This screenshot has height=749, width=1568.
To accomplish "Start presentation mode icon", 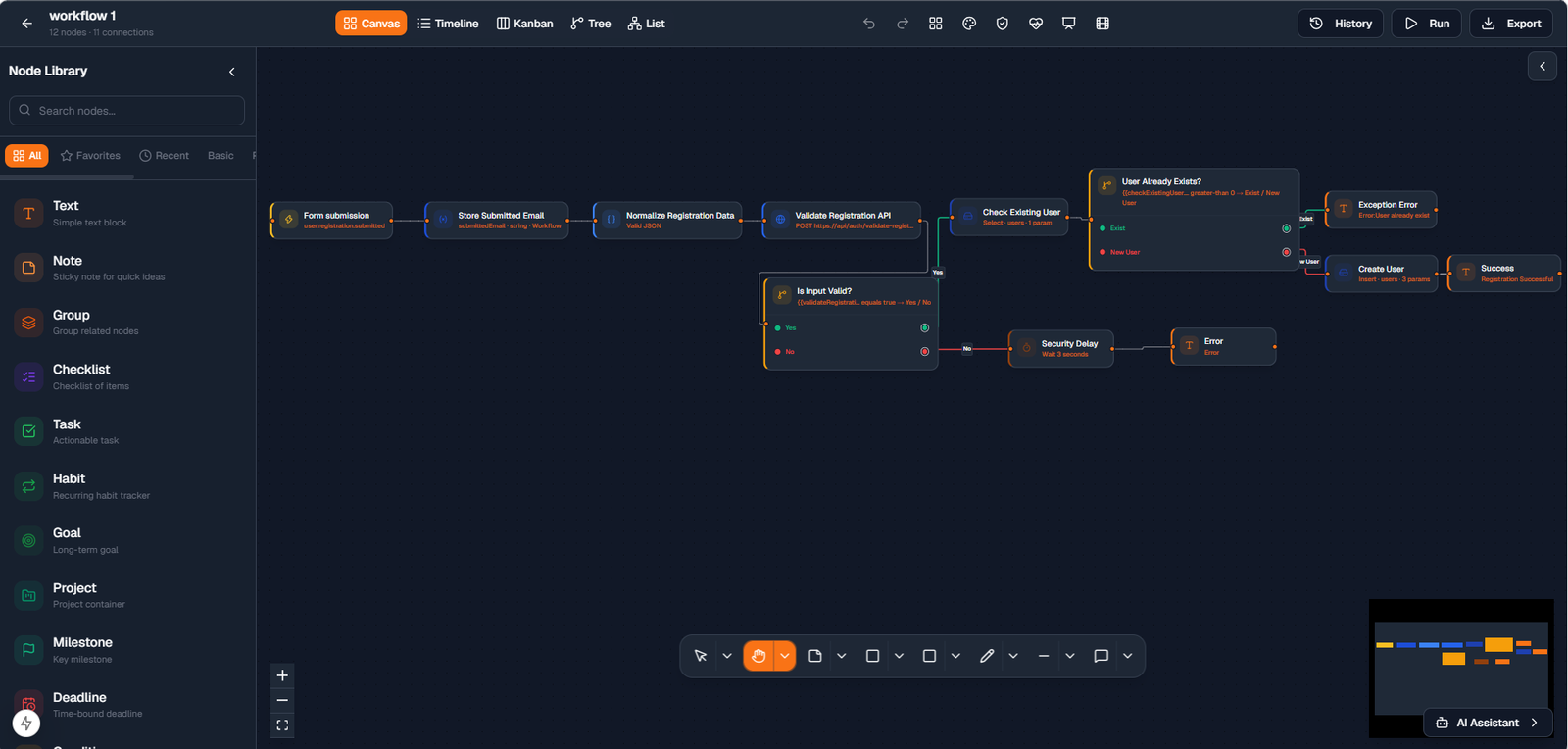I will tap(1069, 24).
